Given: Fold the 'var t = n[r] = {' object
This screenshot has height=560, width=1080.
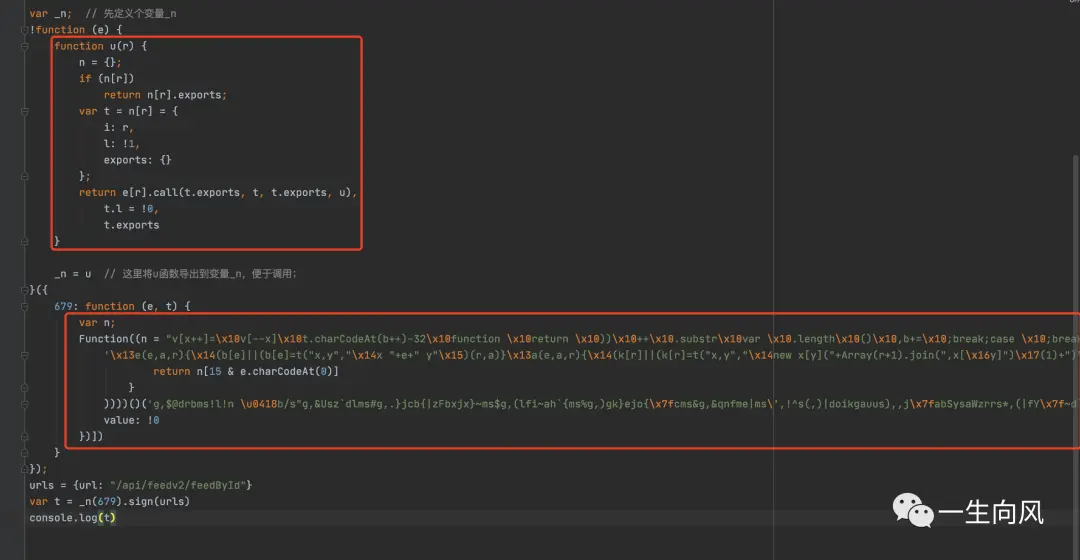Looking at the screenshot, I should click(x=24, y=111).
